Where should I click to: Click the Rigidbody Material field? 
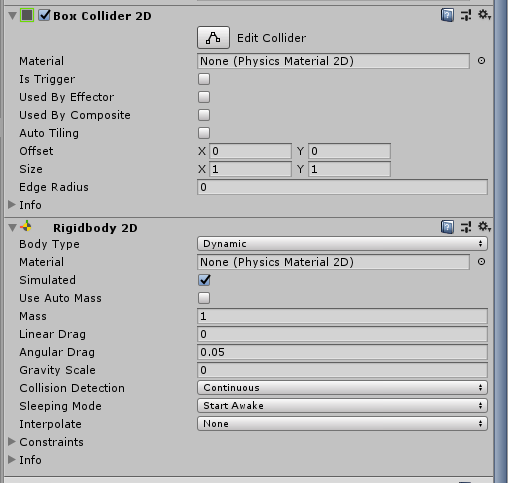click(x=333, y=262)
